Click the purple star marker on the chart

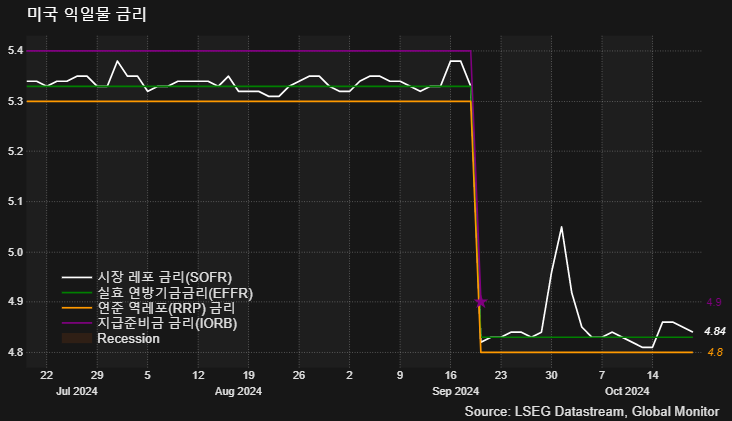click(x=481, y=301)
